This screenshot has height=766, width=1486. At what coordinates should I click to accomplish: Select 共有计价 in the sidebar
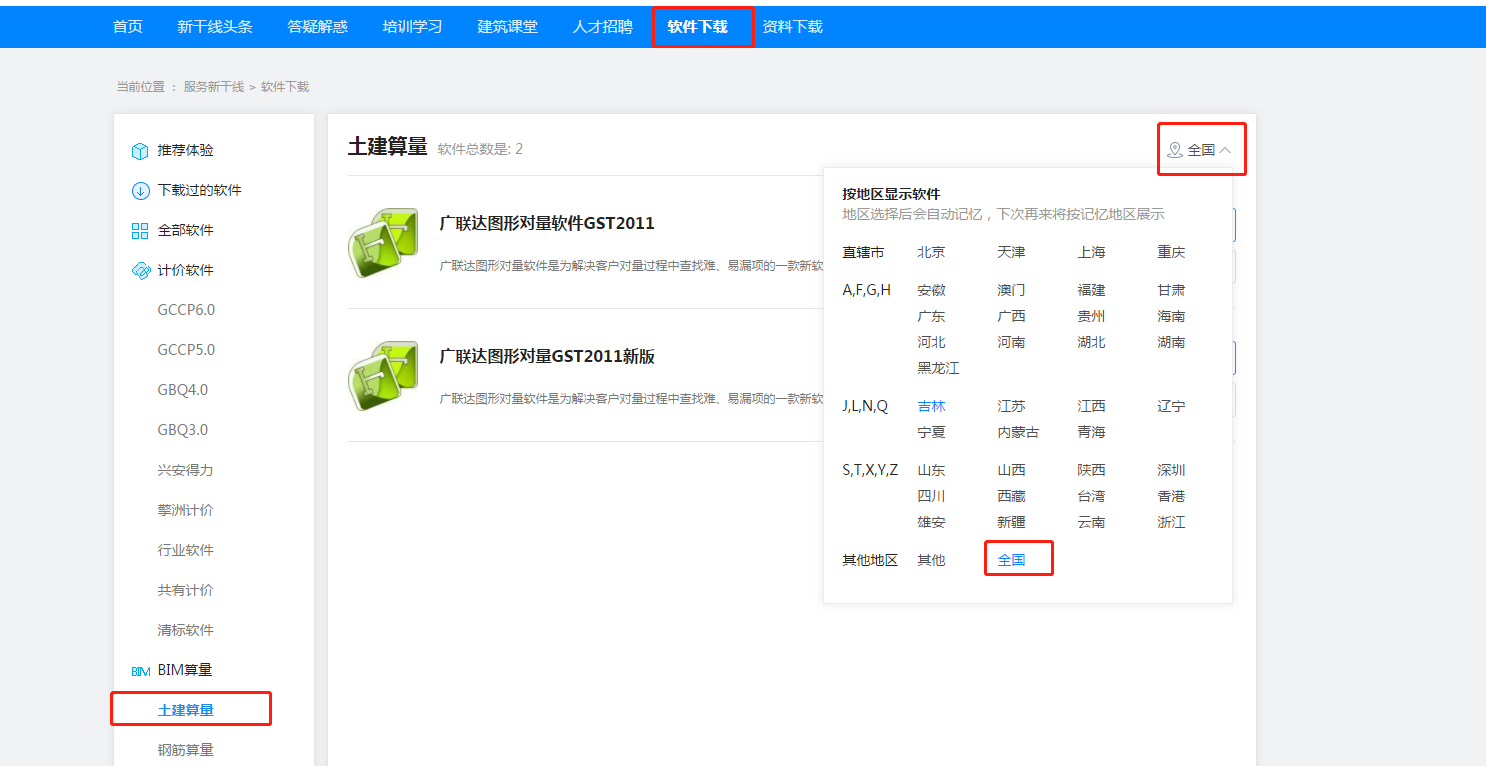click(186, 590)
